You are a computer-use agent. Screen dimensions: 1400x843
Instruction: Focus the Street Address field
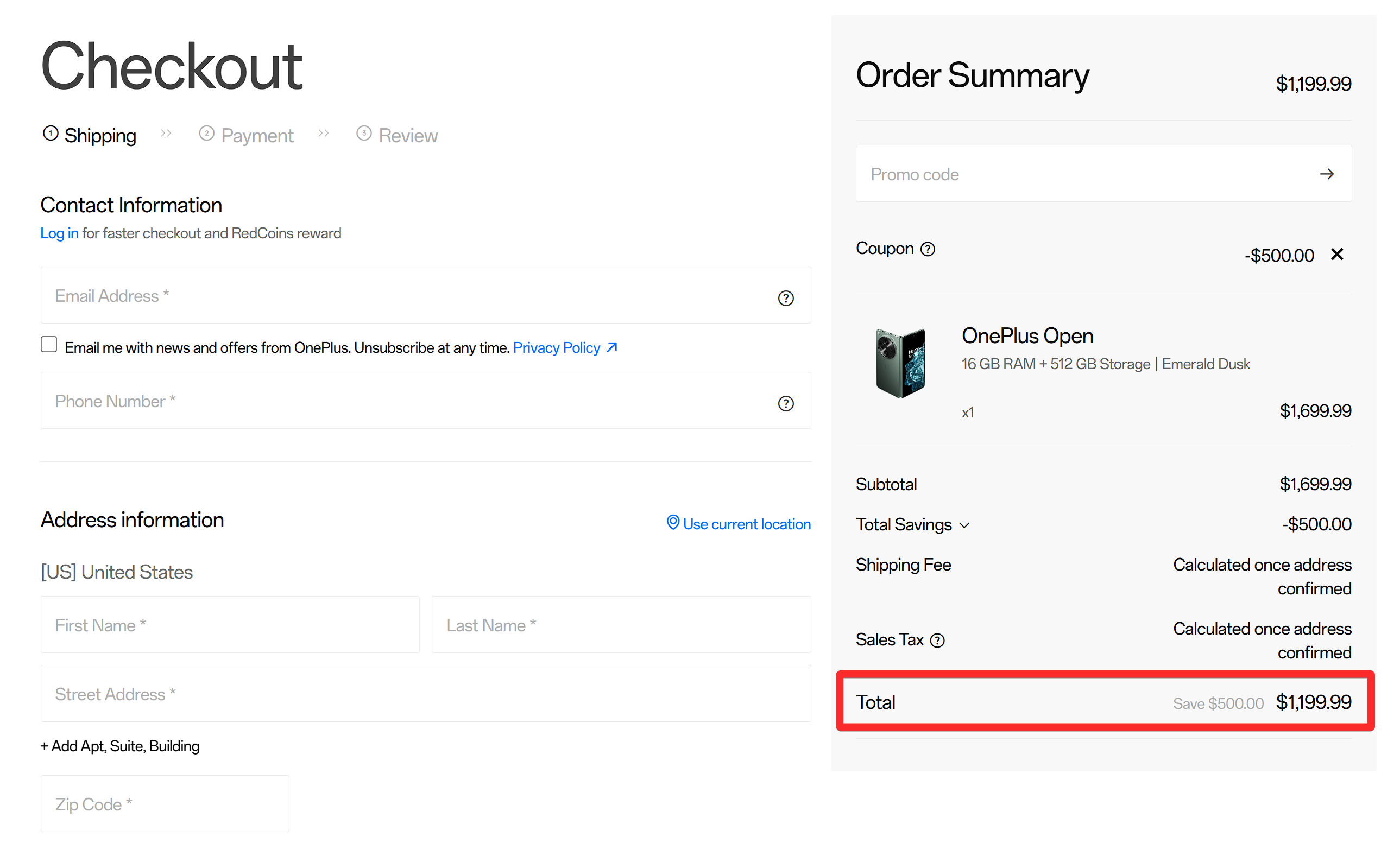[x=426, y=694]
